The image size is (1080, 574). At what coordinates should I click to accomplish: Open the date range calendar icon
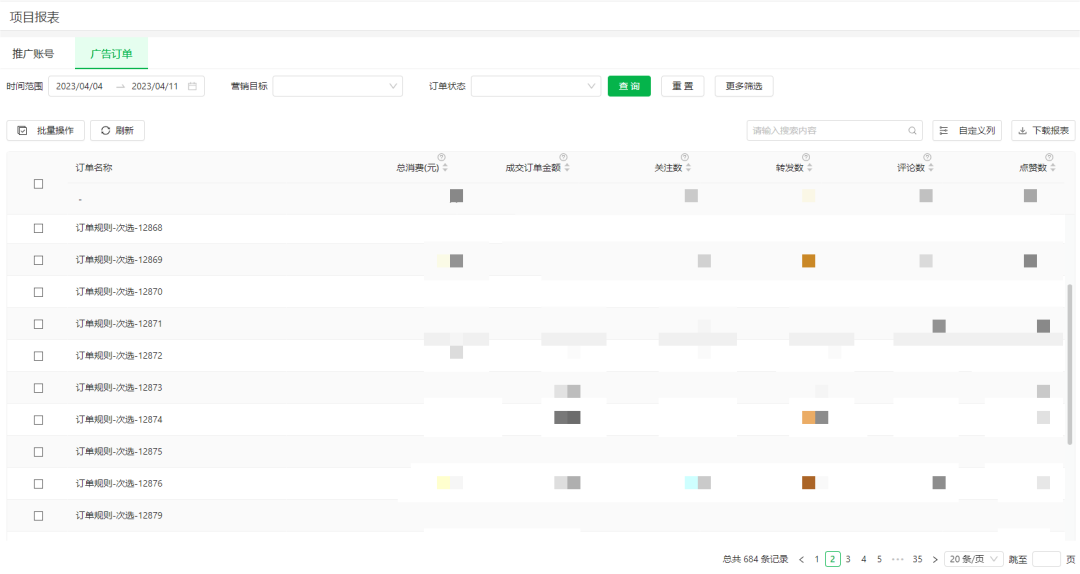[192, 86]
